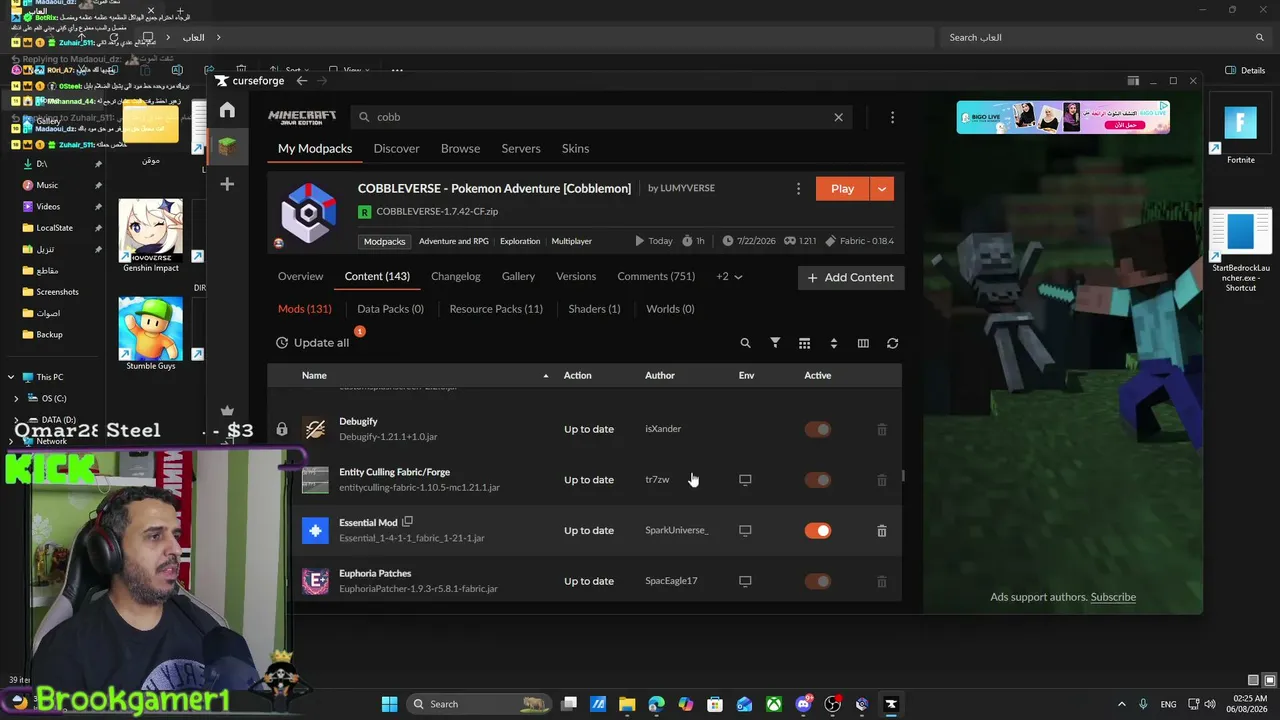Toggle Entity Culling Fabric/Forge active switch
The image size is (1280, 720).
[818, 480]
